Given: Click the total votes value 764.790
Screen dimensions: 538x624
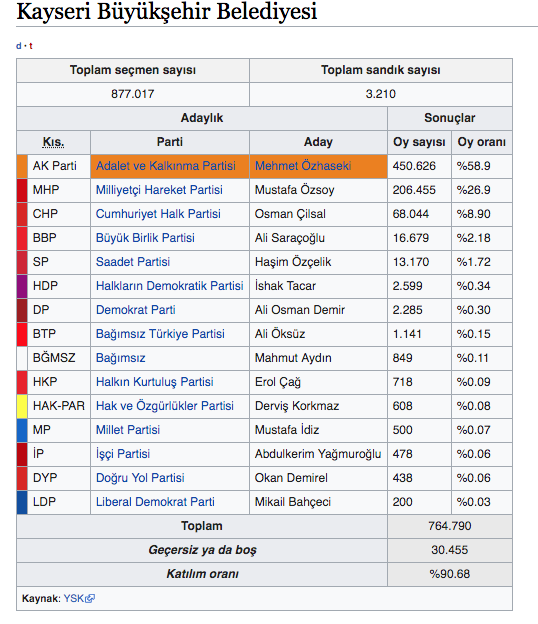Looking at the screenshot, I should [x=450, y=526].
